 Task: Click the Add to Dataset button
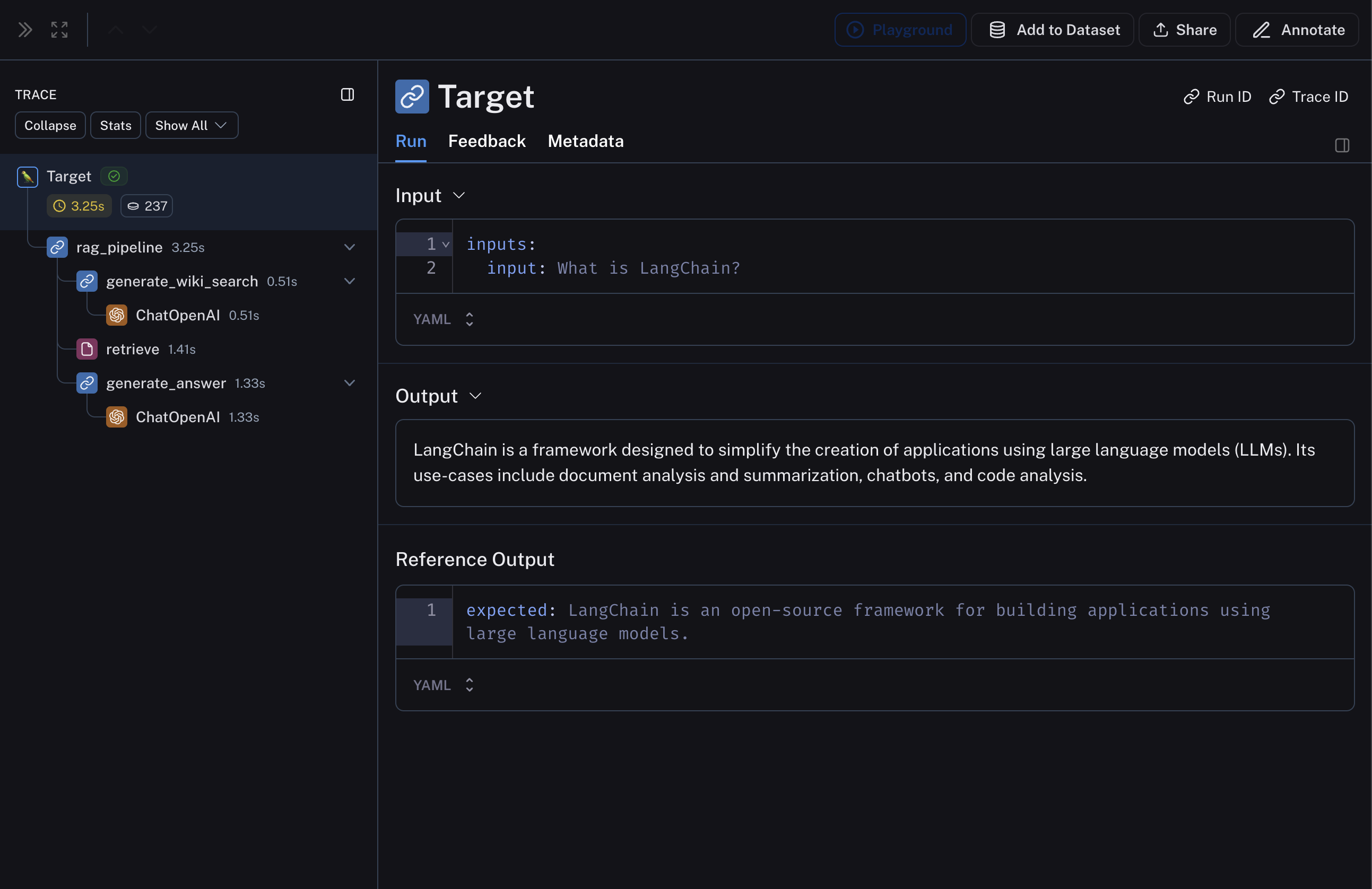coord(1052,30)
